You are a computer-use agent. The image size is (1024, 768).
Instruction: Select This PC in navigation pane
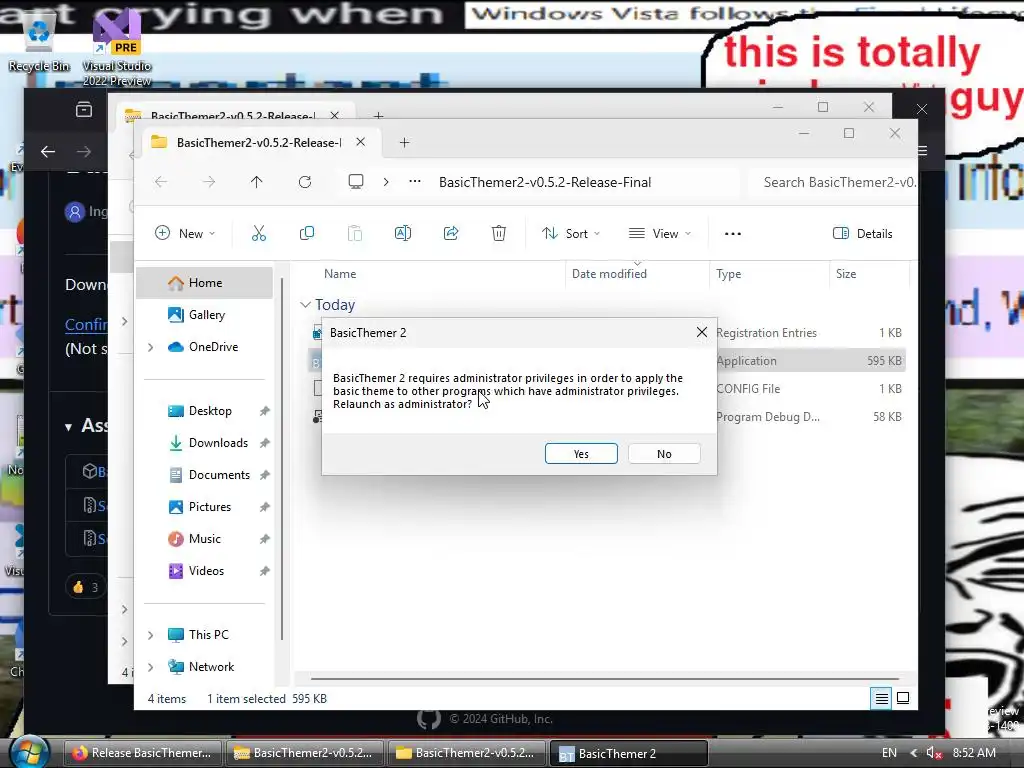click(204, 635)
